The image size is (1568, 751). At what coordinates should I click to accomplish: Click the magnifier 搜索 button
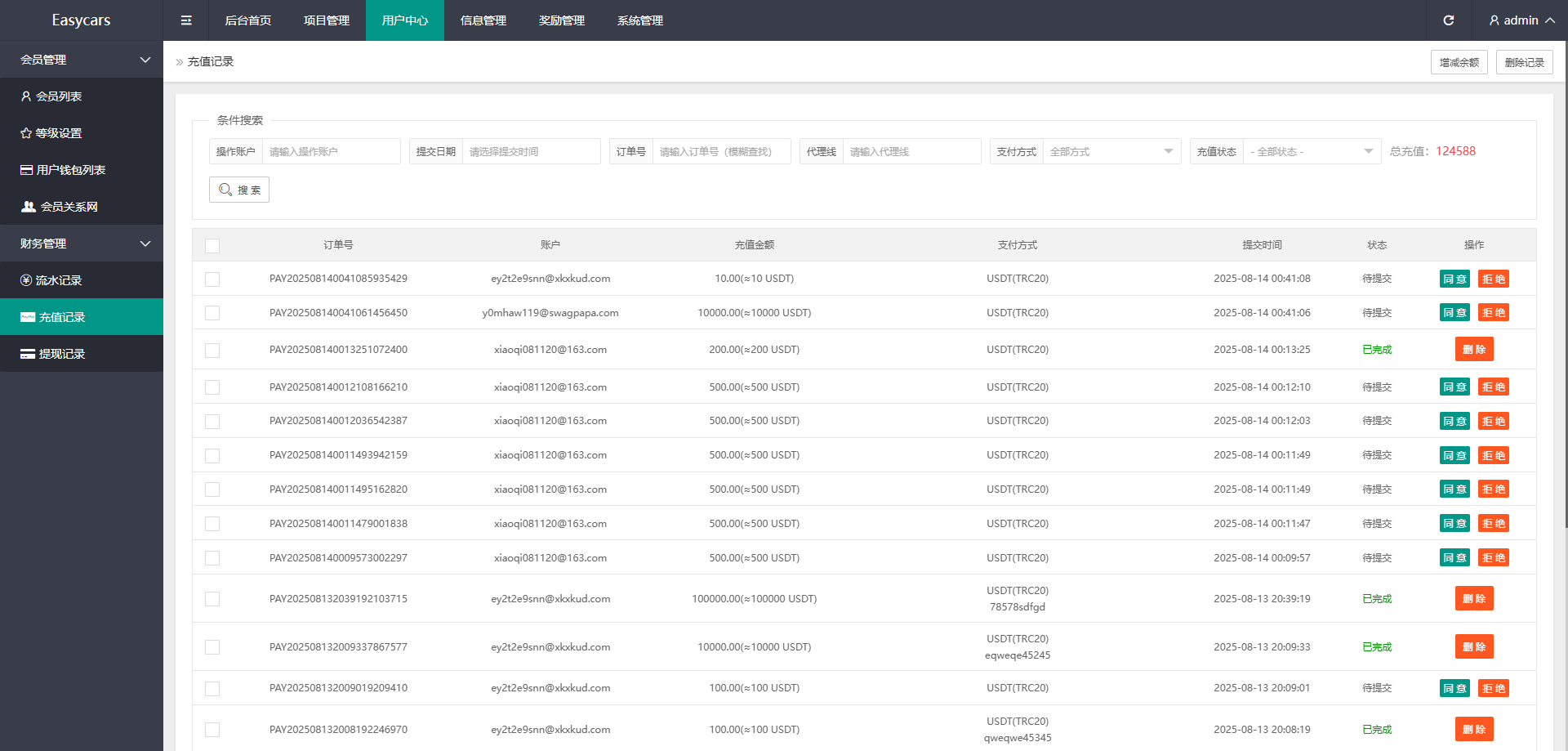[x=239, y=190]
